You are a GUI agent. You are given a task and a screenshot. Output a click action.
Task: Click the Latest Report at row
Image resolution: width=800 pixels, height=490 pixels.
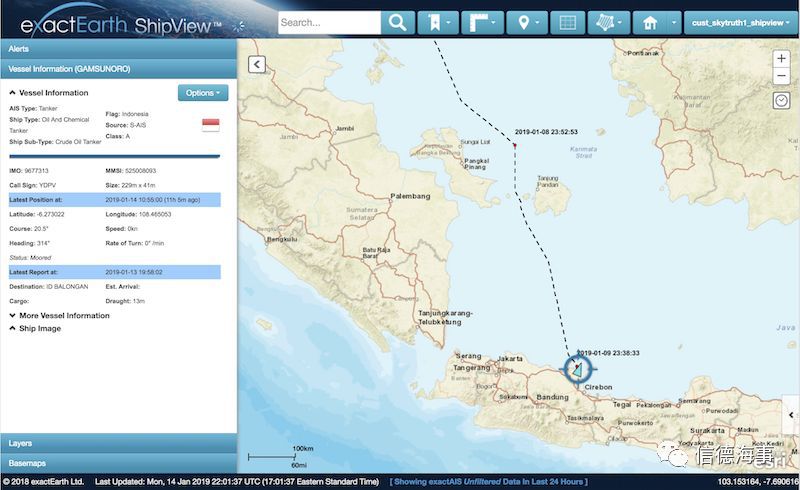click(x=115, y=272)
